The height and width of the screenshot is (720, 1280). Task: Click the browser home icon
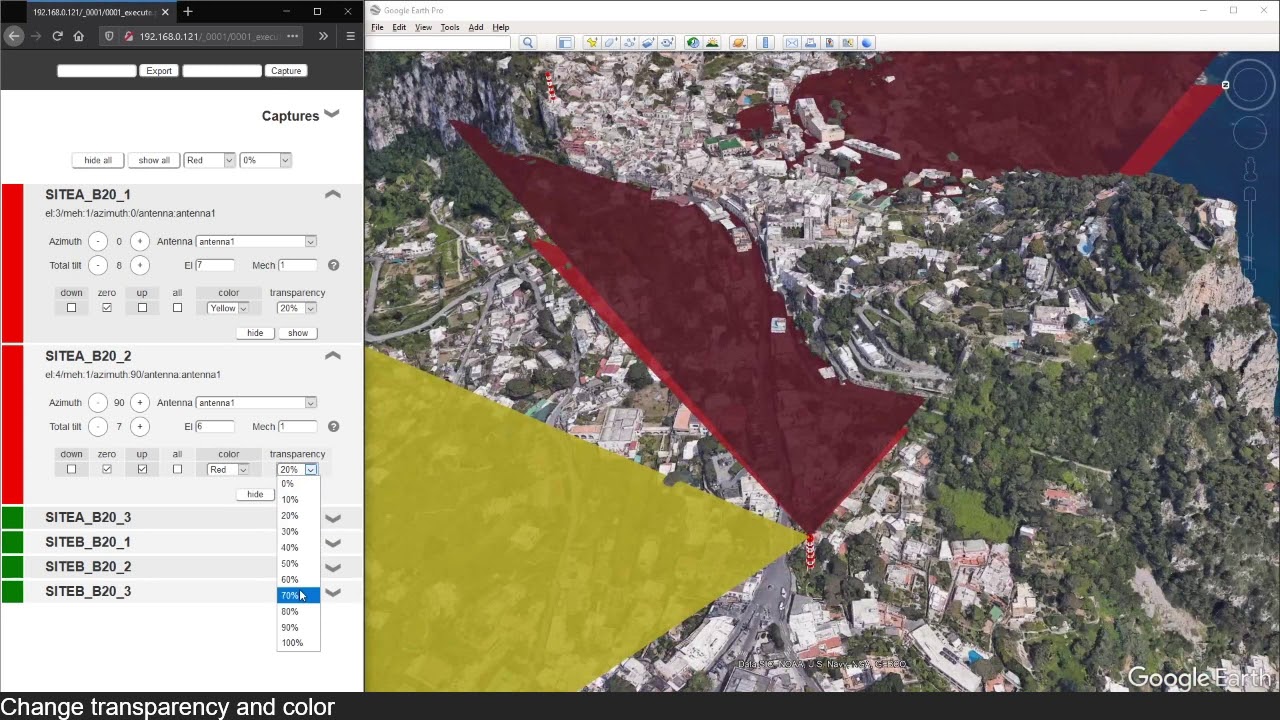pos(78,36)
